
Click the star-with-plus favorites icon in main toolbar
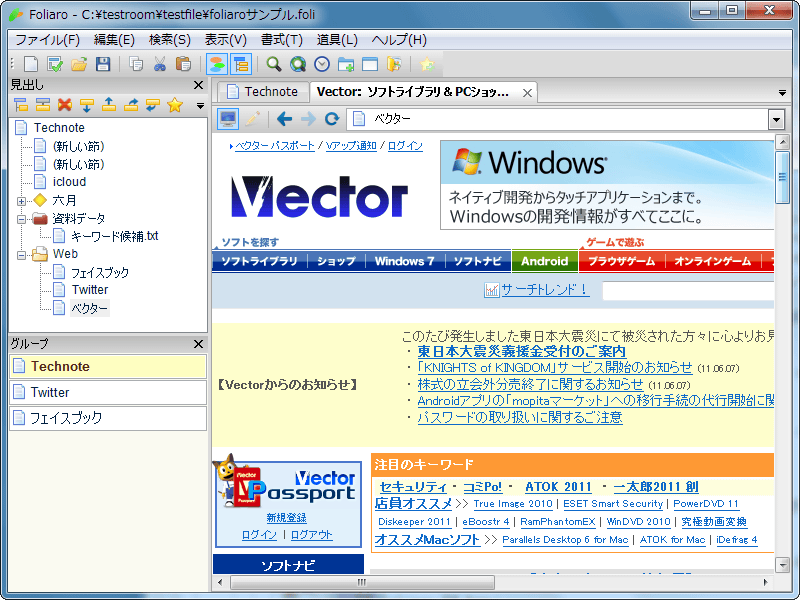(x=427, y=64)
